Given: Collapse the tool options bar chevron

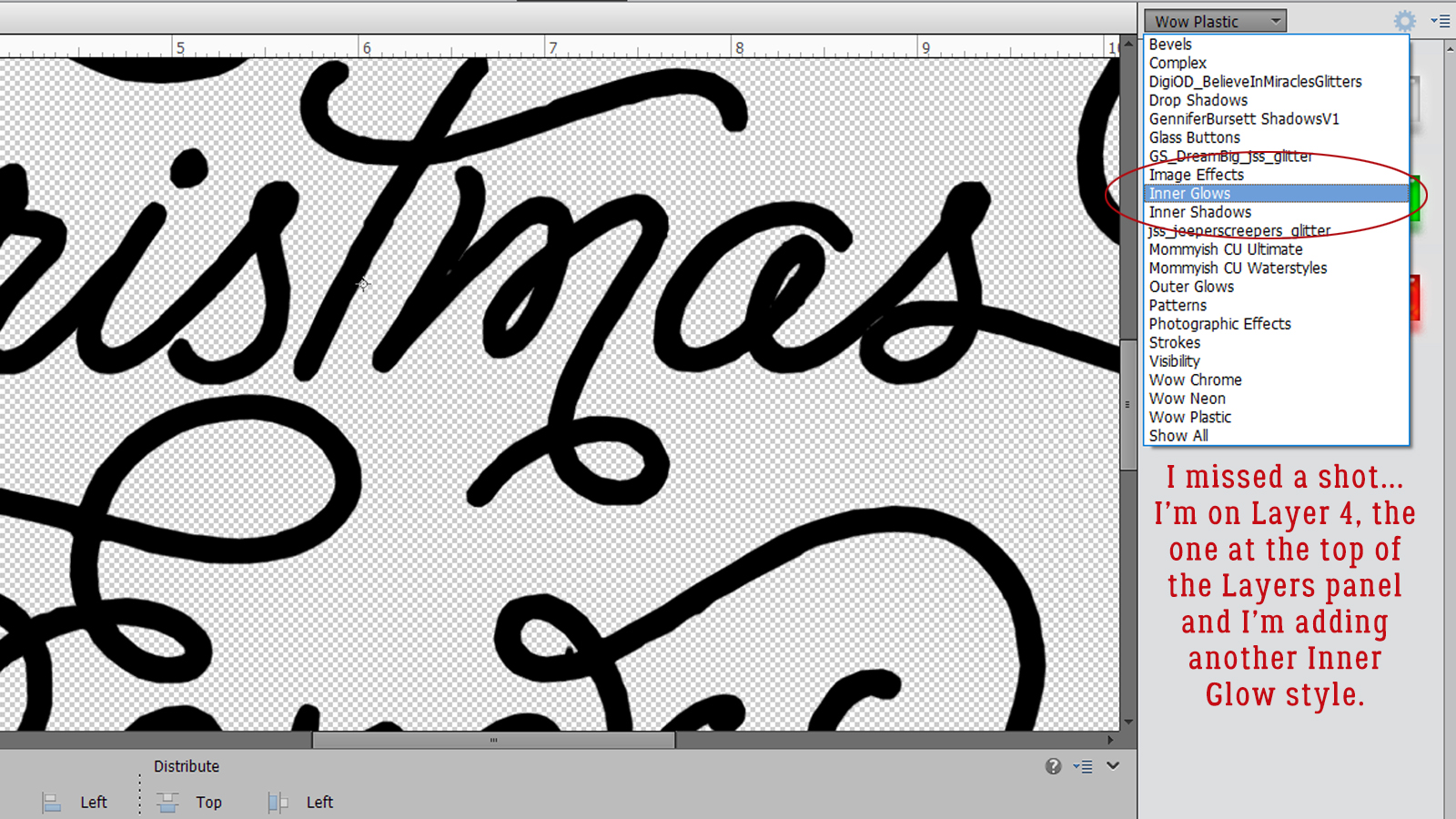Looking at the screenshot, I should tap(1113, 766).
